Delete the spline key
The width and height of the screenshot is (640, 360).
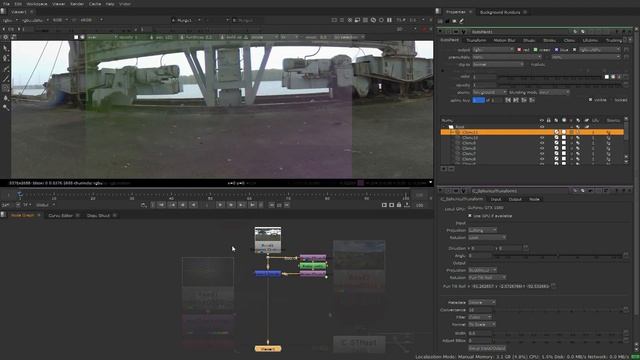click(532, 100)
